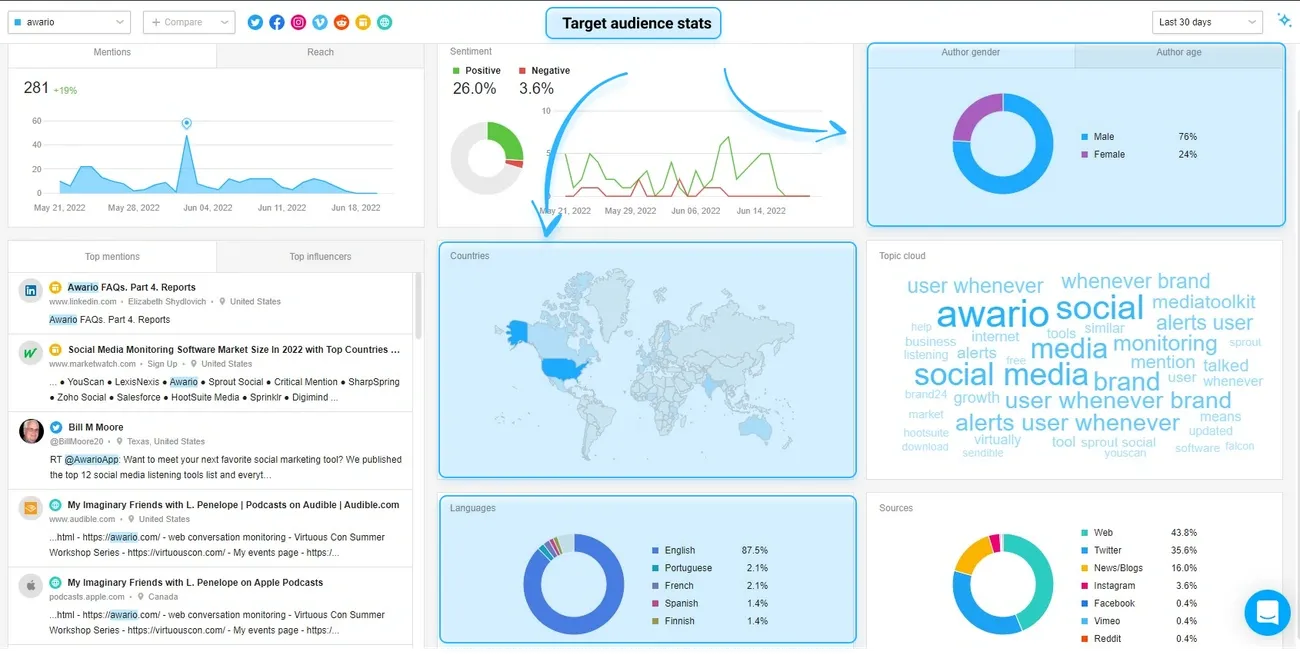Toggle the Vimeo source filter icon
Screen dimensions: 1300x655
[x=320, y=22]
